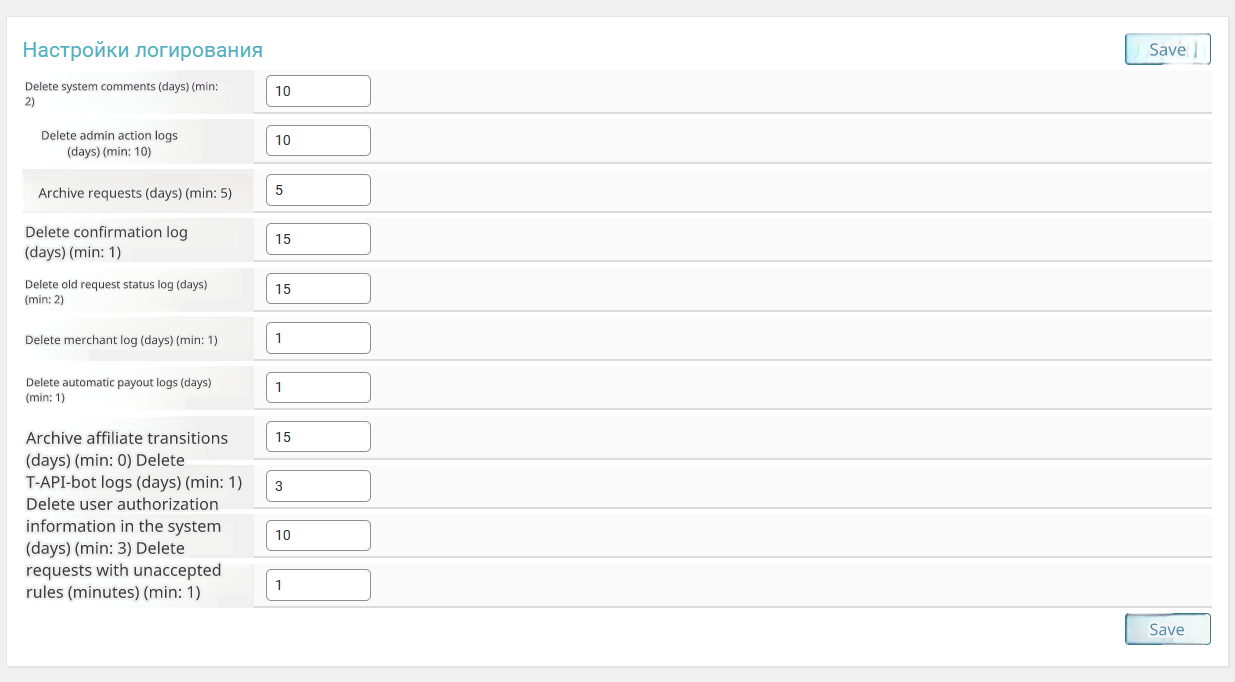Focus the Delete system comments days field
This screenshot has height=682, width=1235.
tap(318, 91)
